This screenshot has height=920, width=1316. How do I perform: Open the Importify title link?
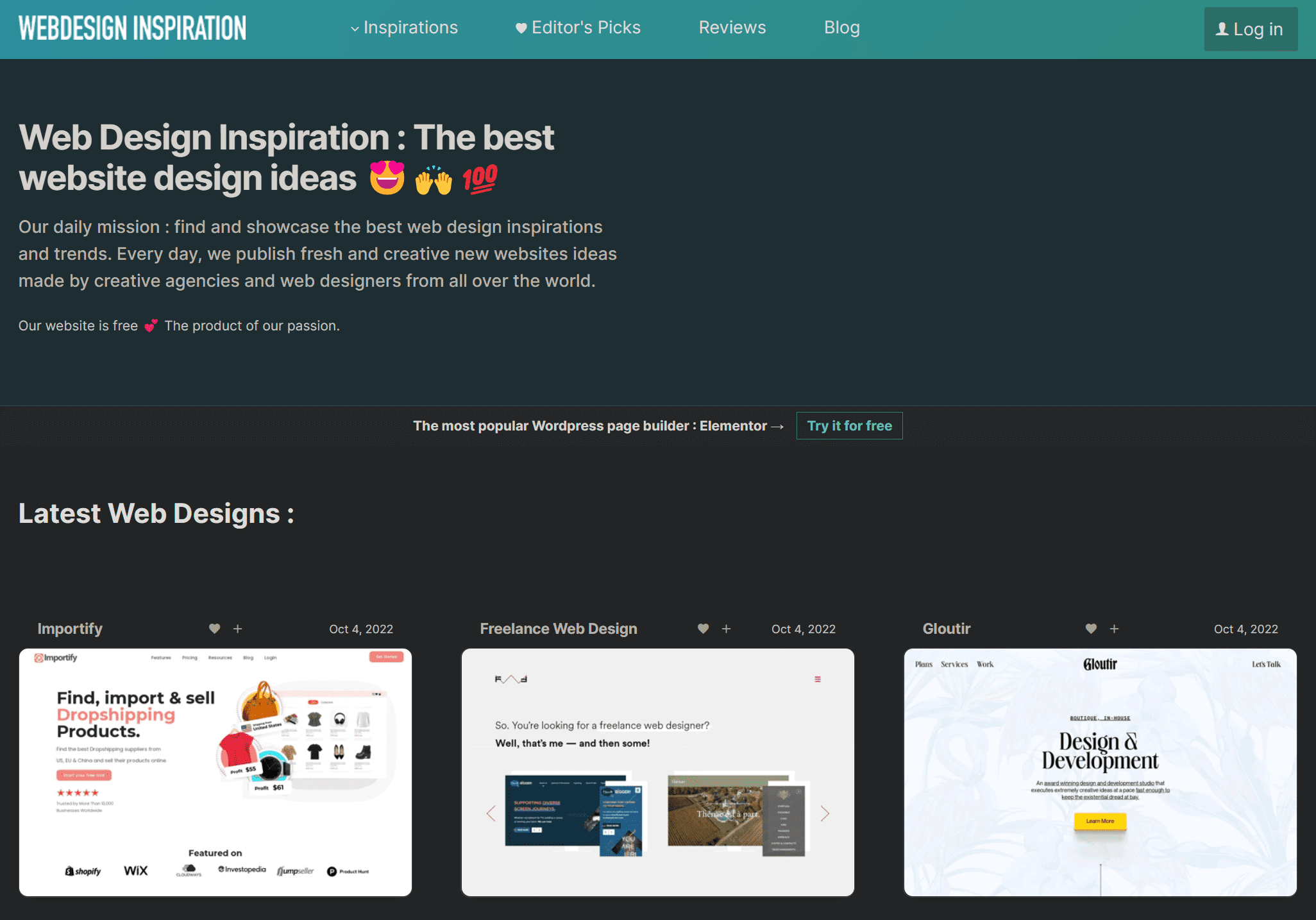click(70, 629)
